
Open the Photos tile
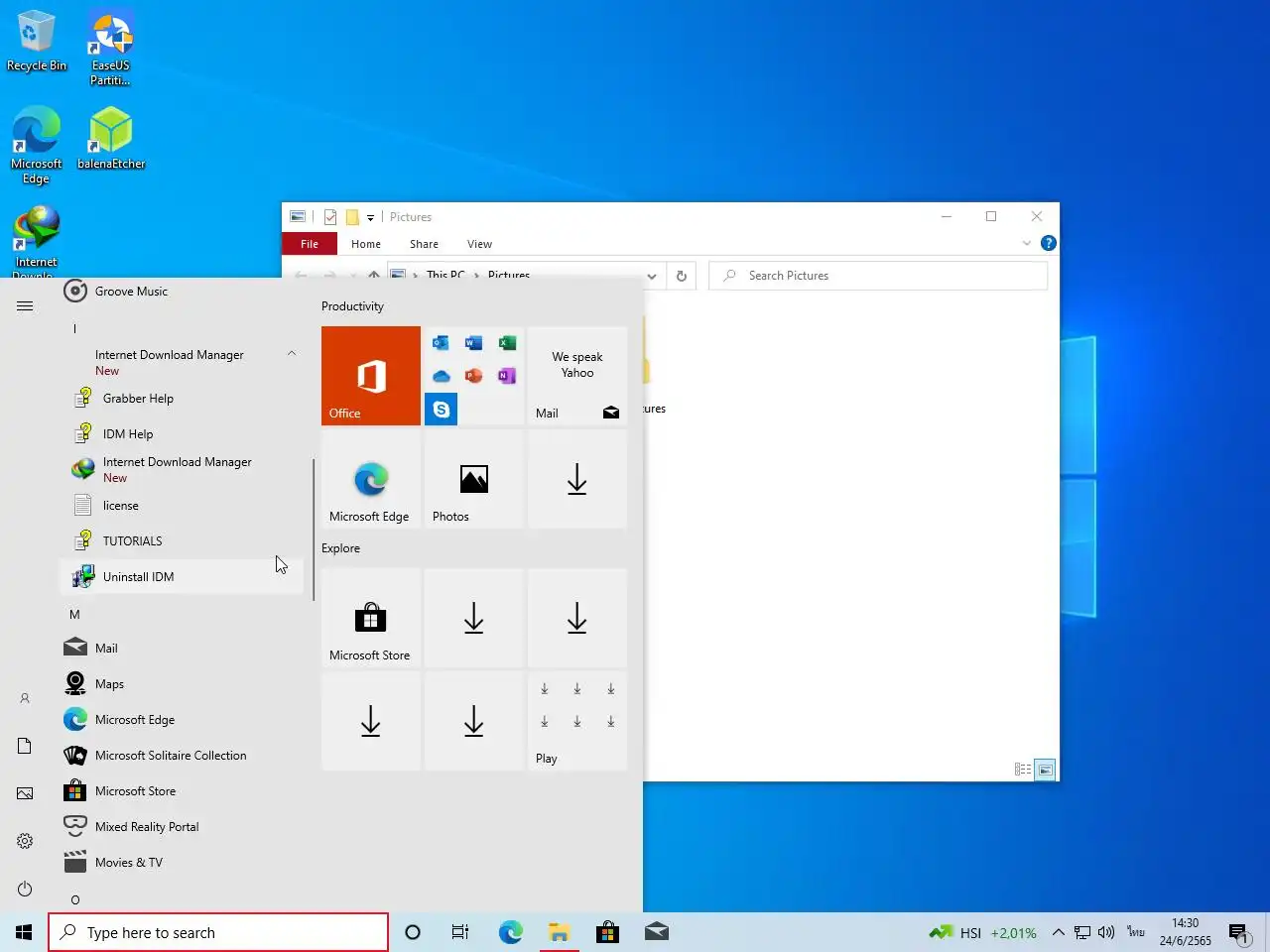coord(474,479)
